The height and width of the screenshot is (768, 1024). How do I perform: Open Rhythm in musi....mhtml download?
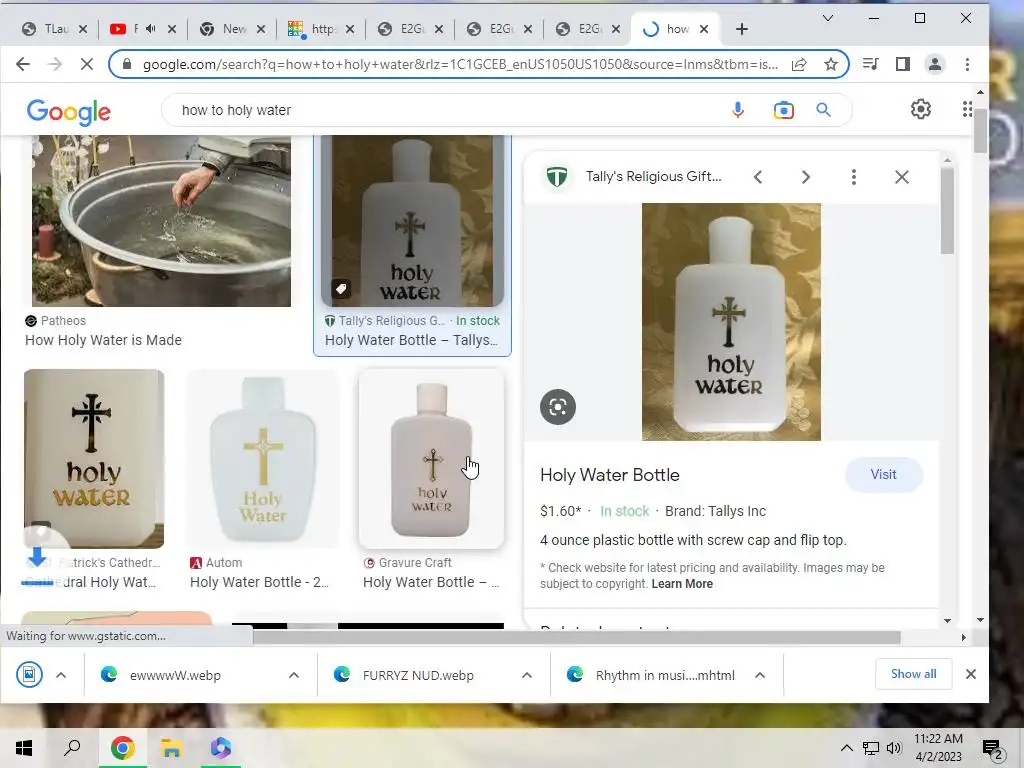(665, 675)
